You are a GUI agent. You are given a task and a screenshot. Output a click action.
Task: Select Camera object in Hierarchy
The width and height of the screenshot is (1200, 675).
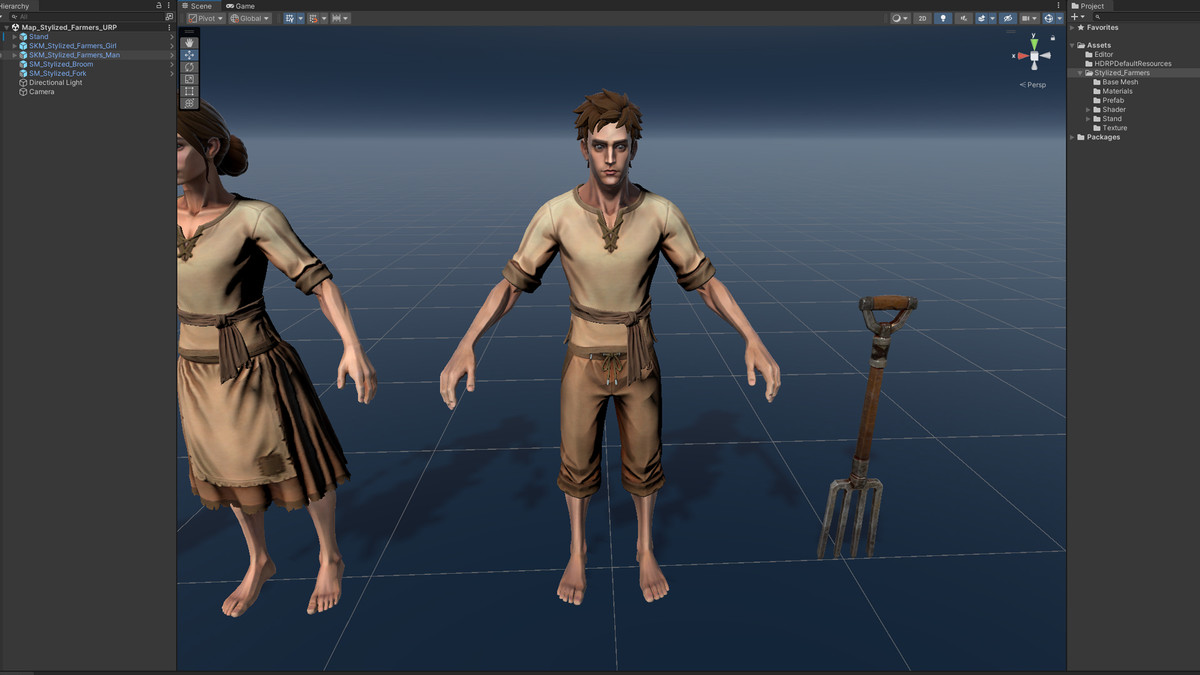tap(42, 92)
